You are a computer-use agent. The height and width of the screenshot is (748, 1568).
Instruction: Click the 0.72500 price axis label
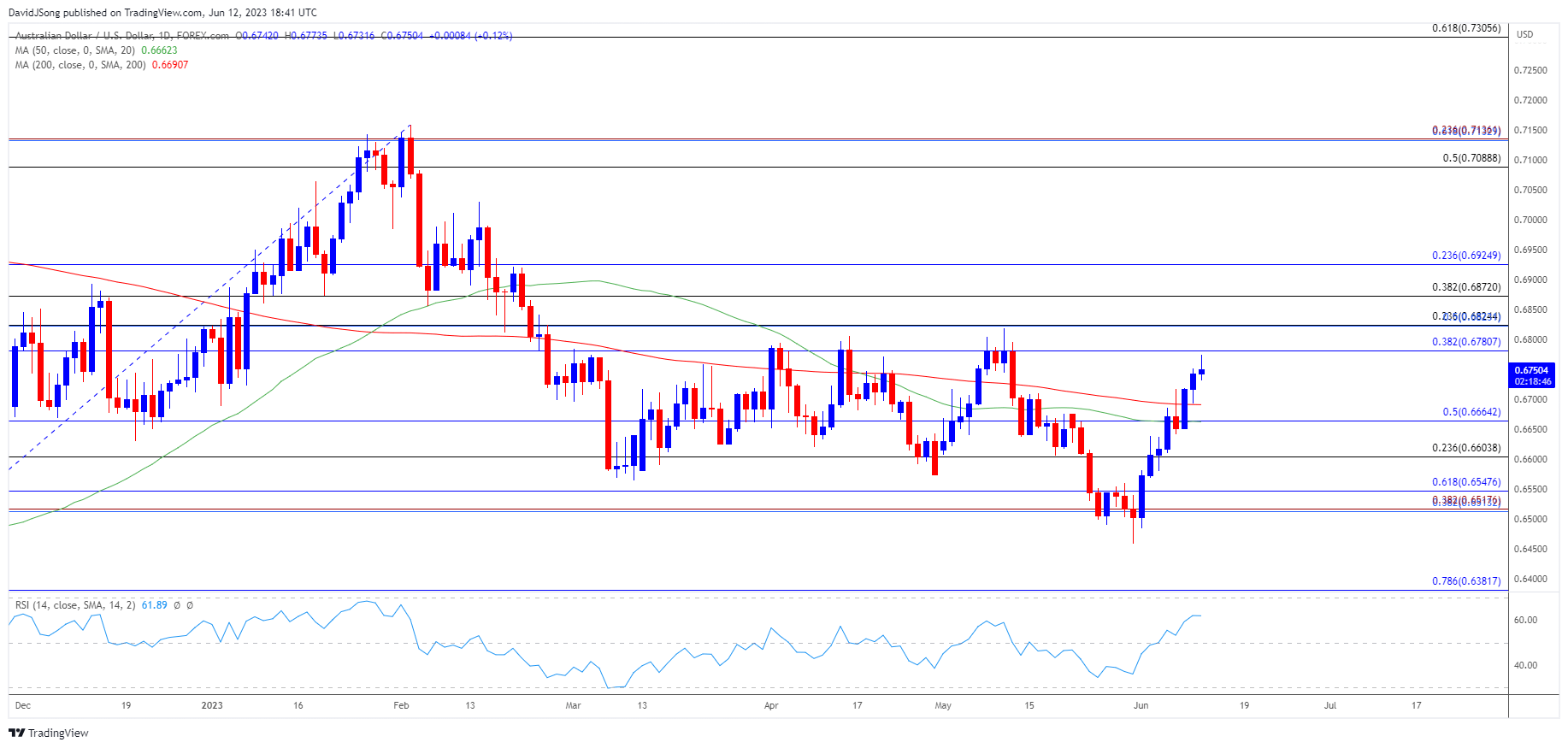click(1530, 70)
